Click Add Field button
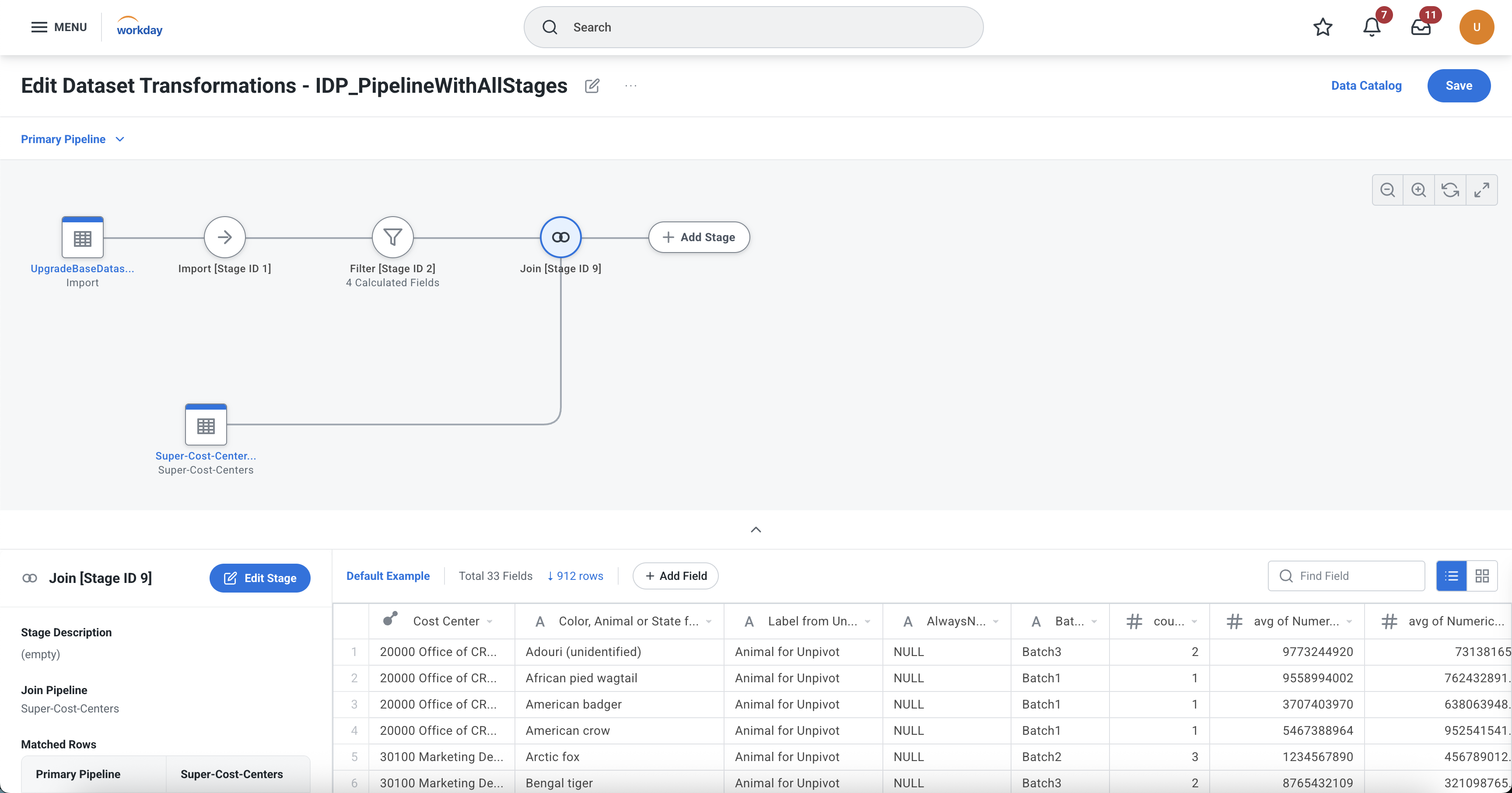 [675, 576]
